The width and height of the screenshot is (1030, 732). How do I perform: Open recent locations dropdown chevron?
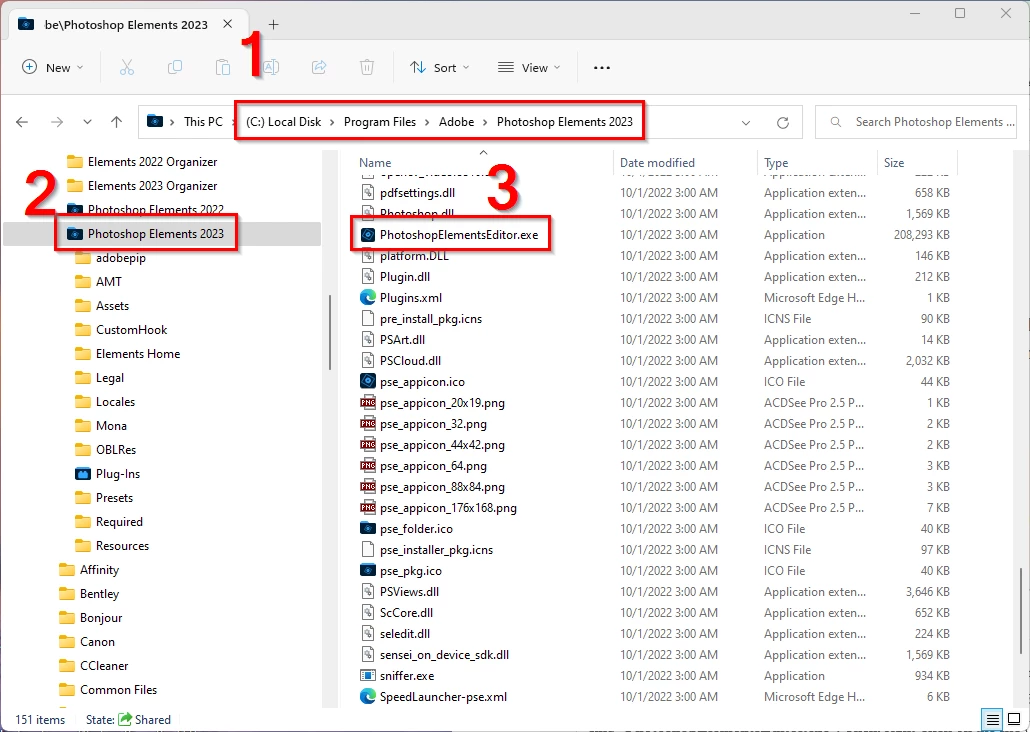click(87, 122)
